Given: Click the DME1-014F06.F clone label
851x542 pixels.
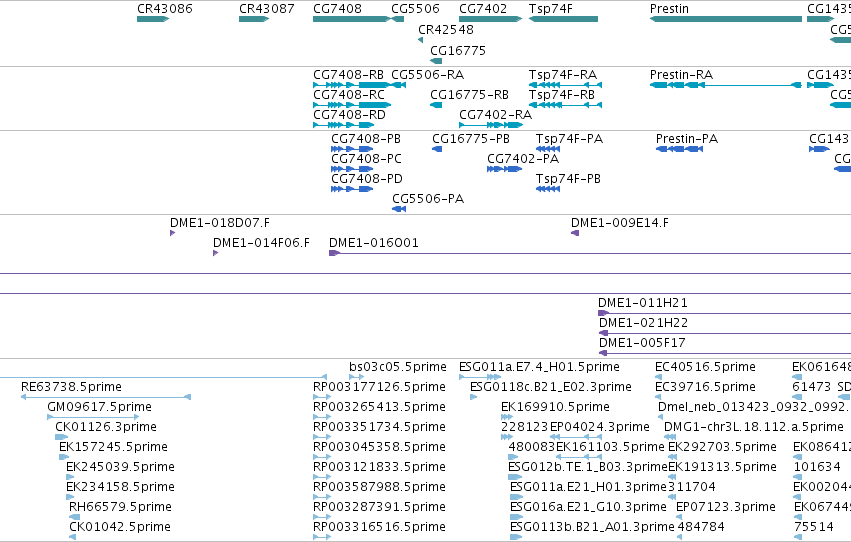Looking at the screenshot, I should tap(261, 243).
